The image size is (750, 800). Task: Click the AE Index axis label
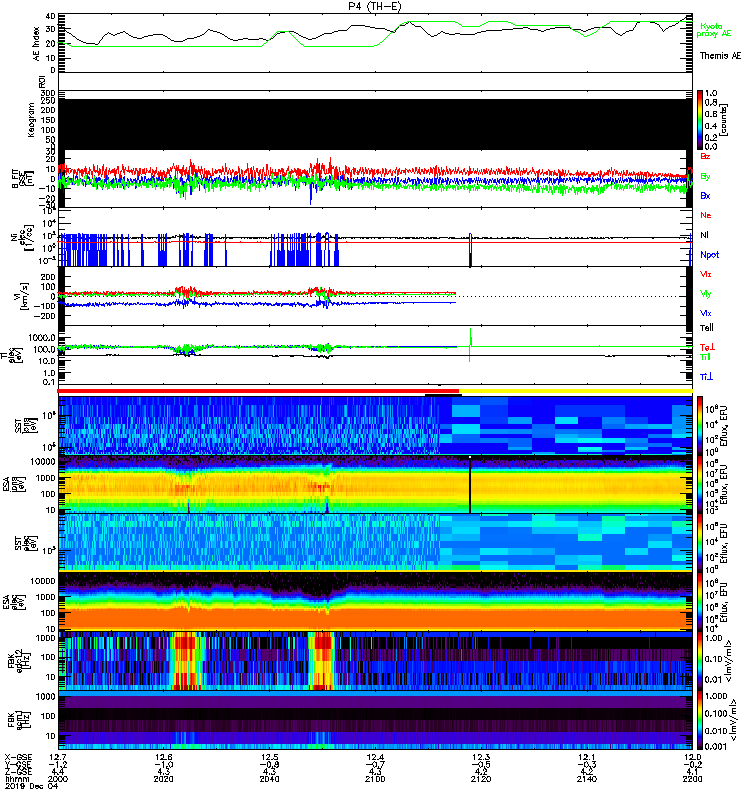[x=36, y=43]
